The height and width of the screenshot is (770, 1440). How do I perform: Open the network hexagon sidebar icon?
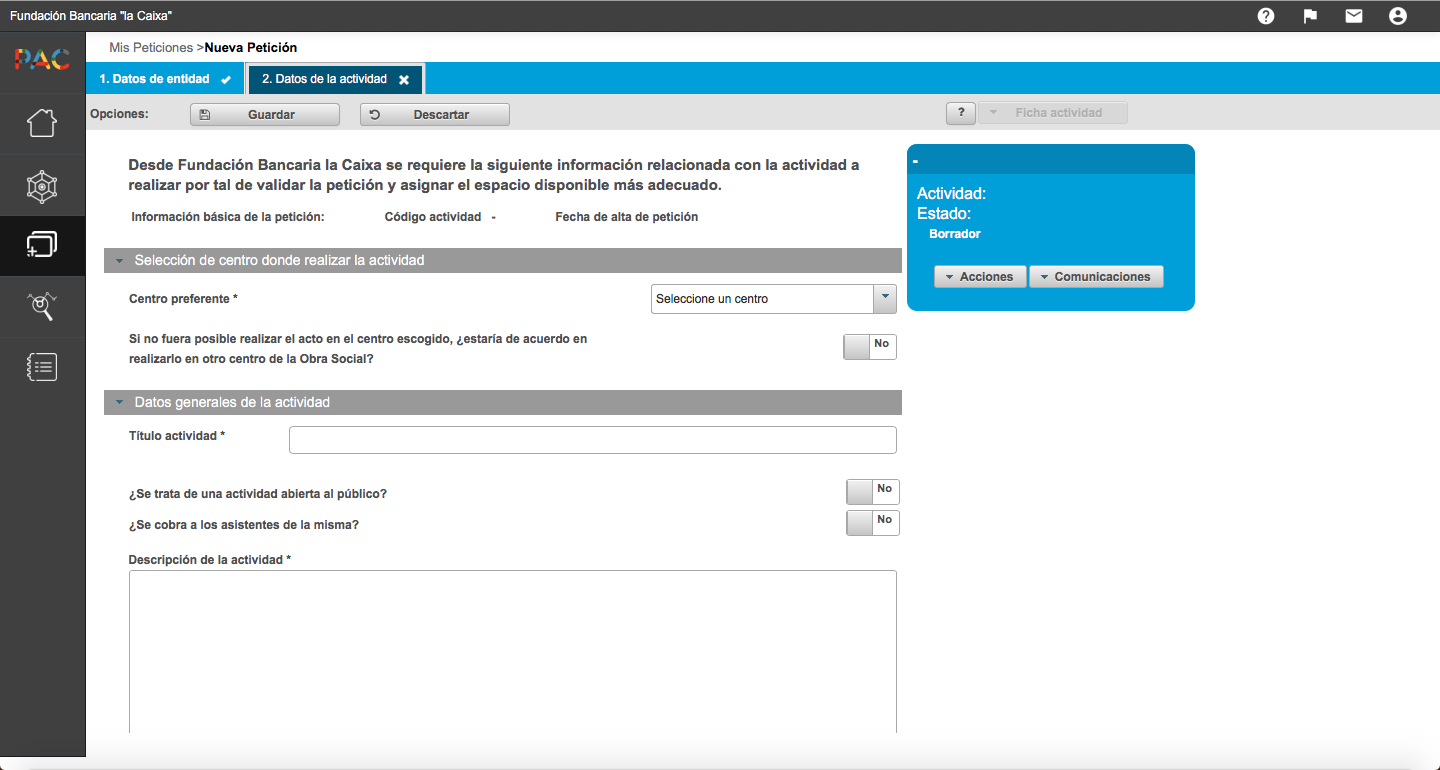tap(42, 185)
